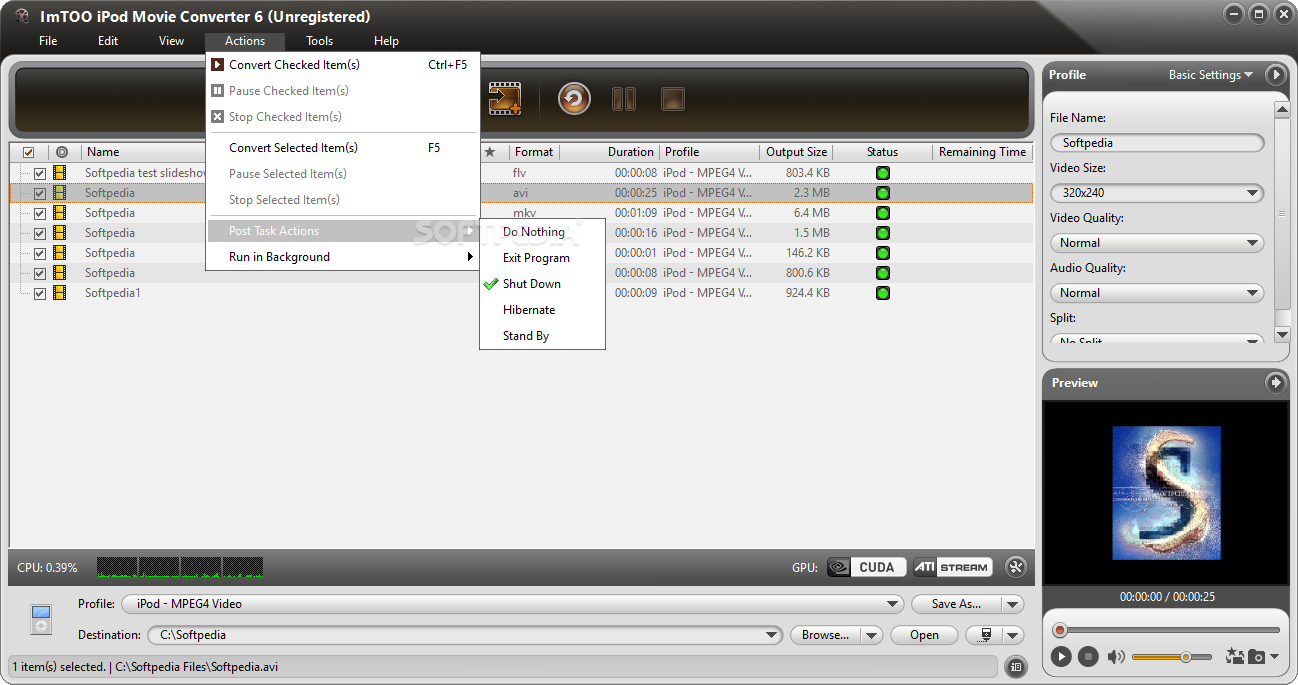This screenshot has height=685, width=1298.
Task: Play the preview video
Action: coord(1061,657)
